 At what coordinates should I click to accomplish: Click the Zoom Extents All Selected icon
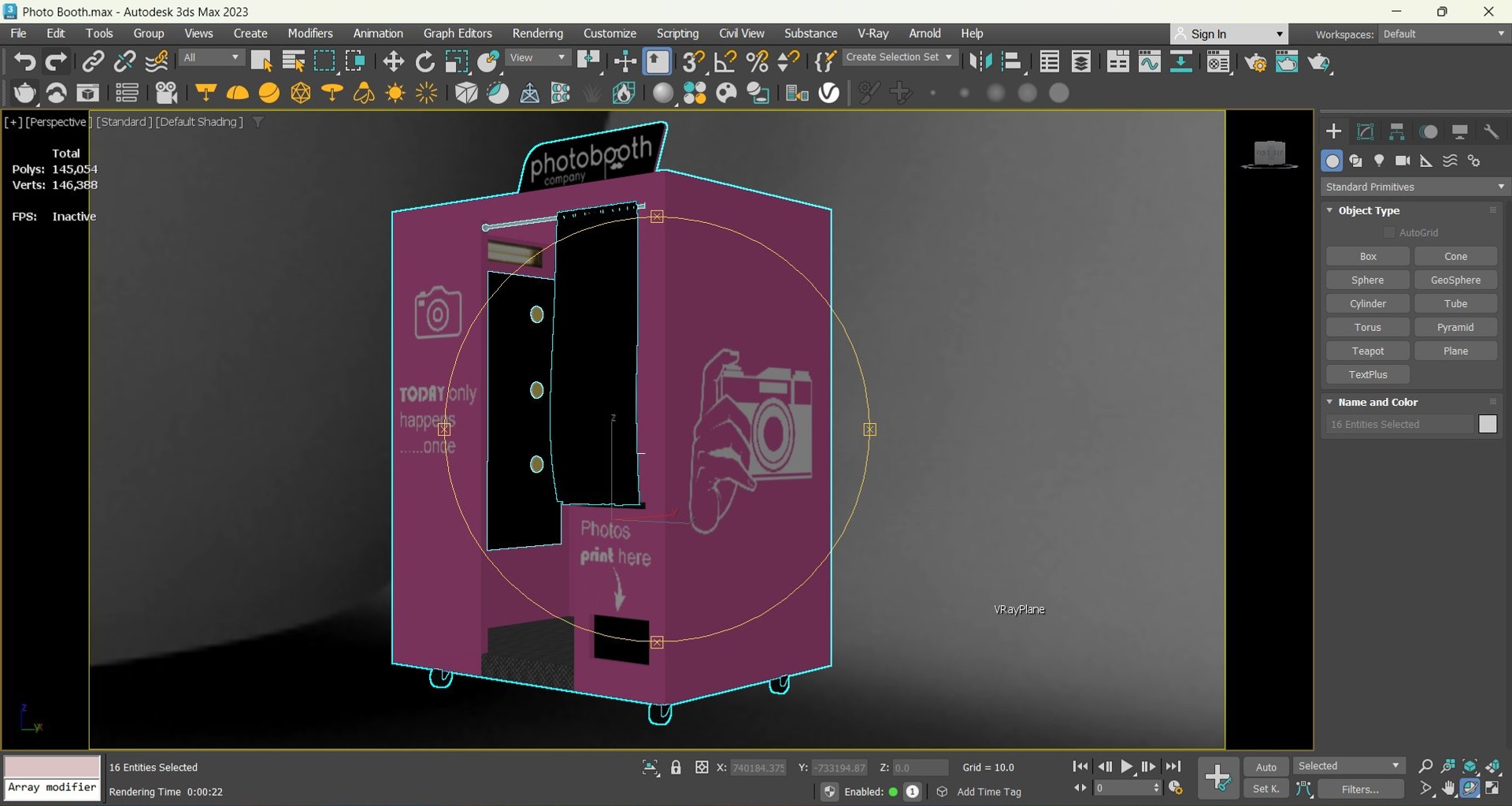pyautogui.click(x=1493, y=767)
